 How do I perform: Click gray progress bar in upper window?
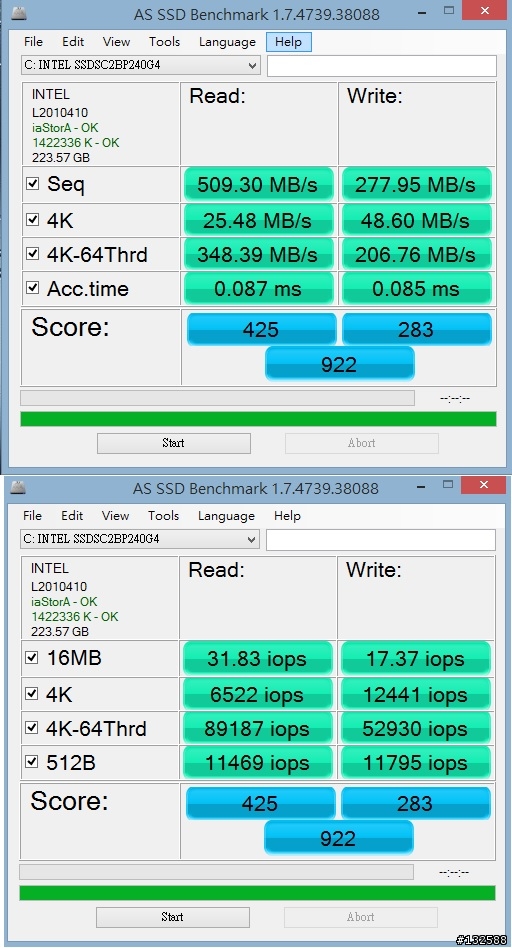pyautogui.click(x=218, y=398)
